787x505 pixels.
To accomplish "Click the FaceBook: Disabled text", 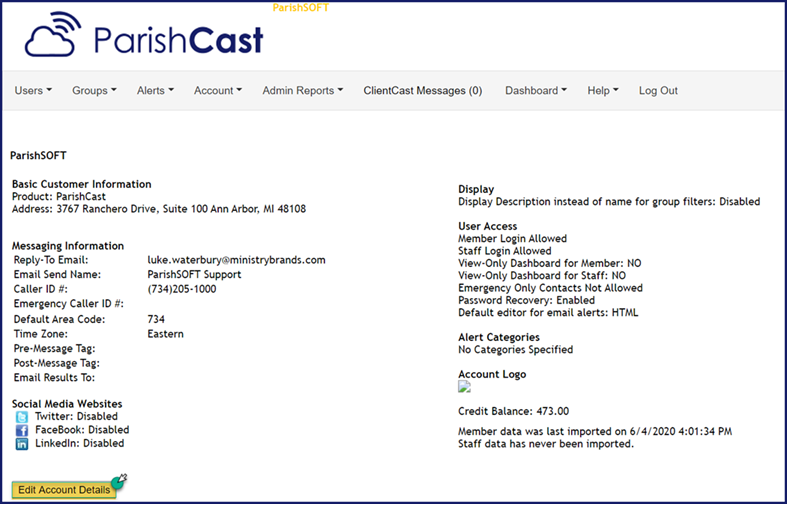I will (x=82, y=430).
